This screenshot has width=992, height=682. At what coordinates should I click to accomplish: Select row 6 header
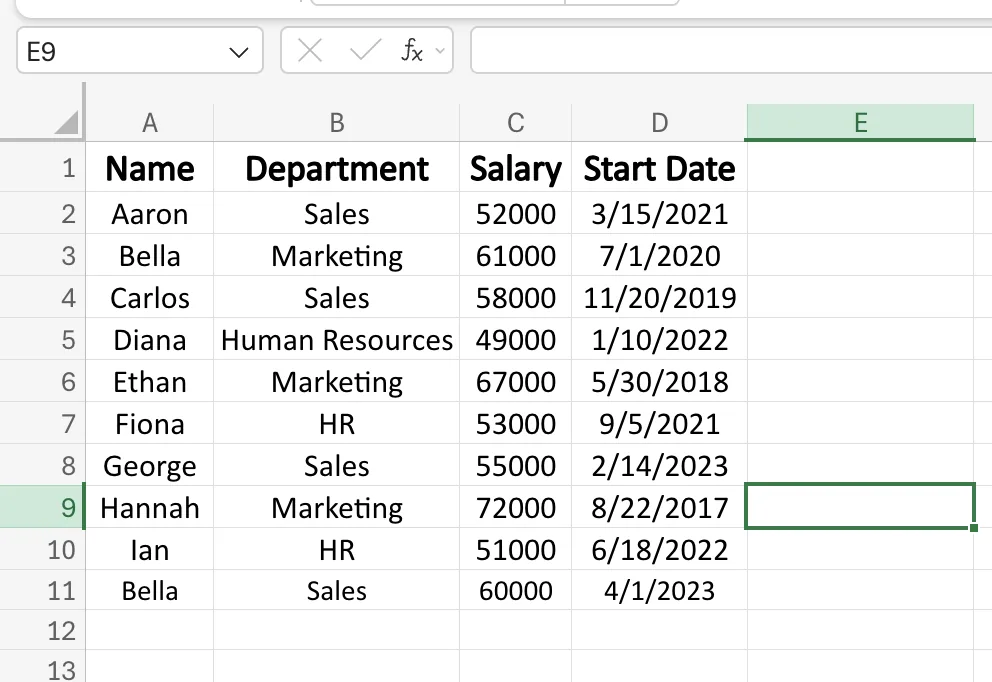pos(42,381)
